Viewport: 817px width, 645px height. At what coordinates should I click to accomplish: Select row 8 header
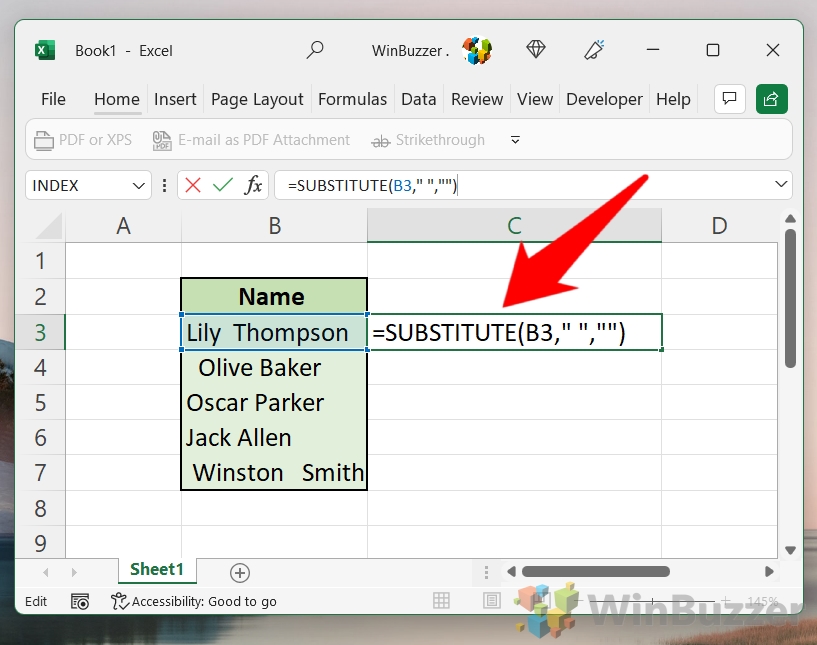click(40, 508)
